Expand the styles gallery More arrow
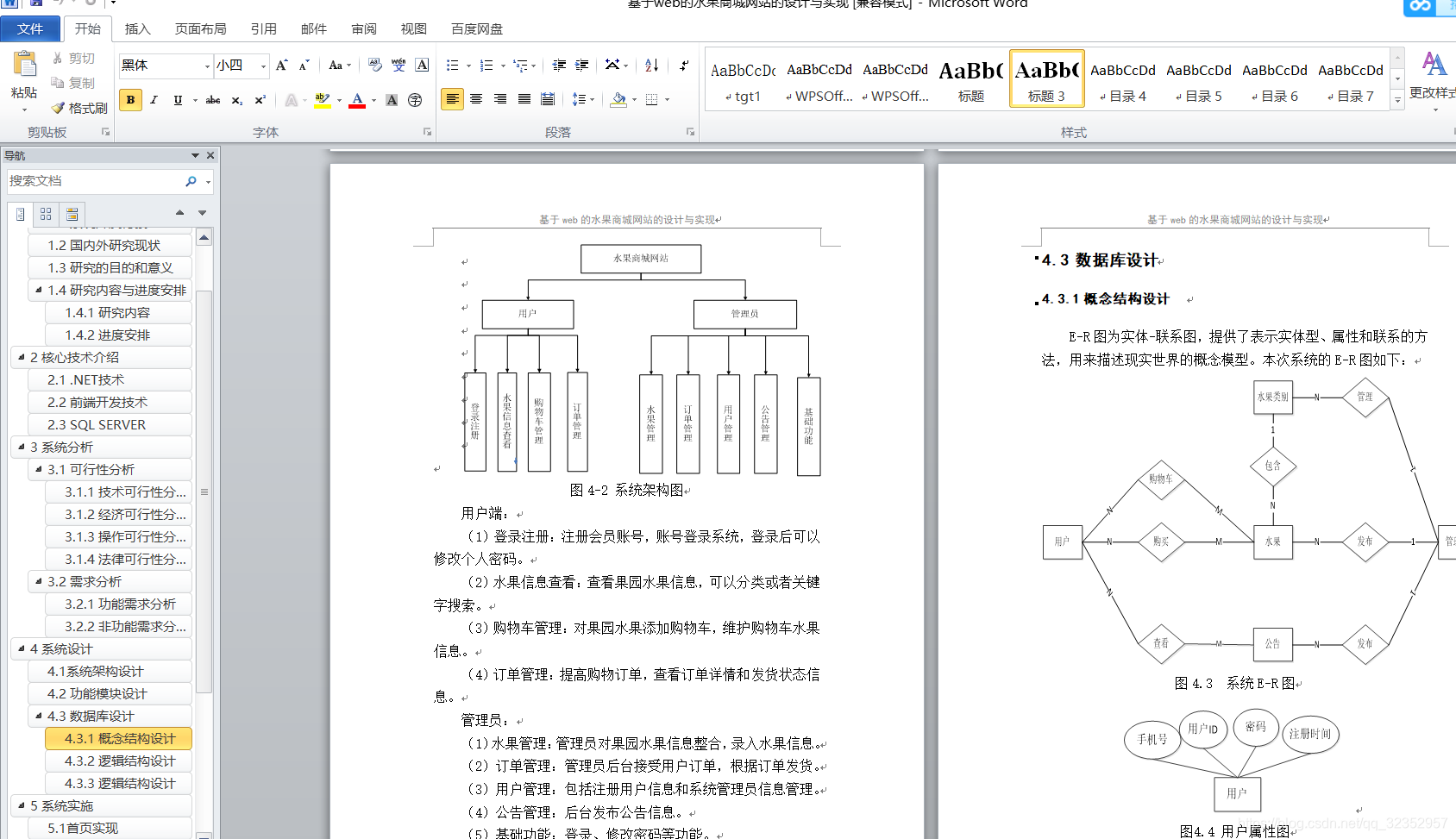 click(1397, 100)
